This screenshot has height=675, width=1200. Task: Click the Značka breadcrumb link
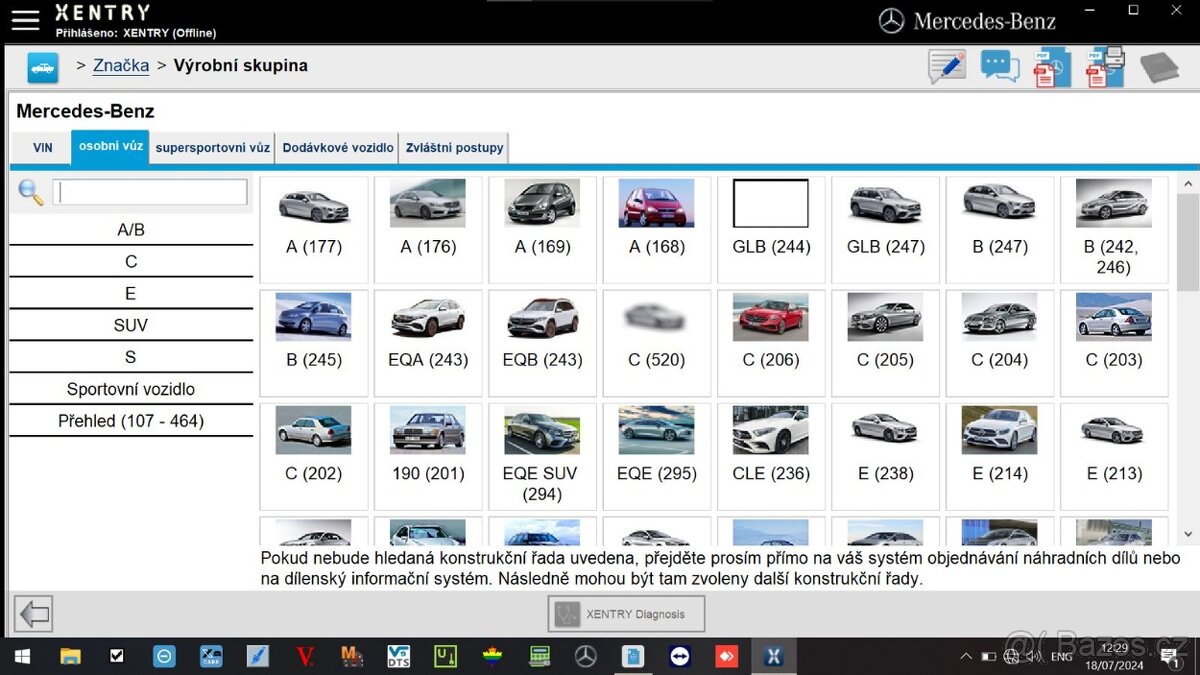point(121,66)
